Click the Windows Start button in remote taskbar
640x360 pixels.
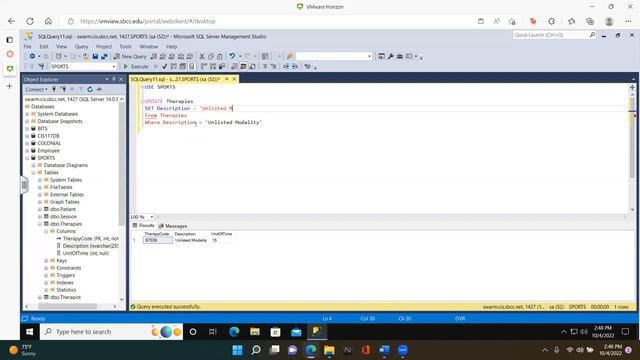29,332
